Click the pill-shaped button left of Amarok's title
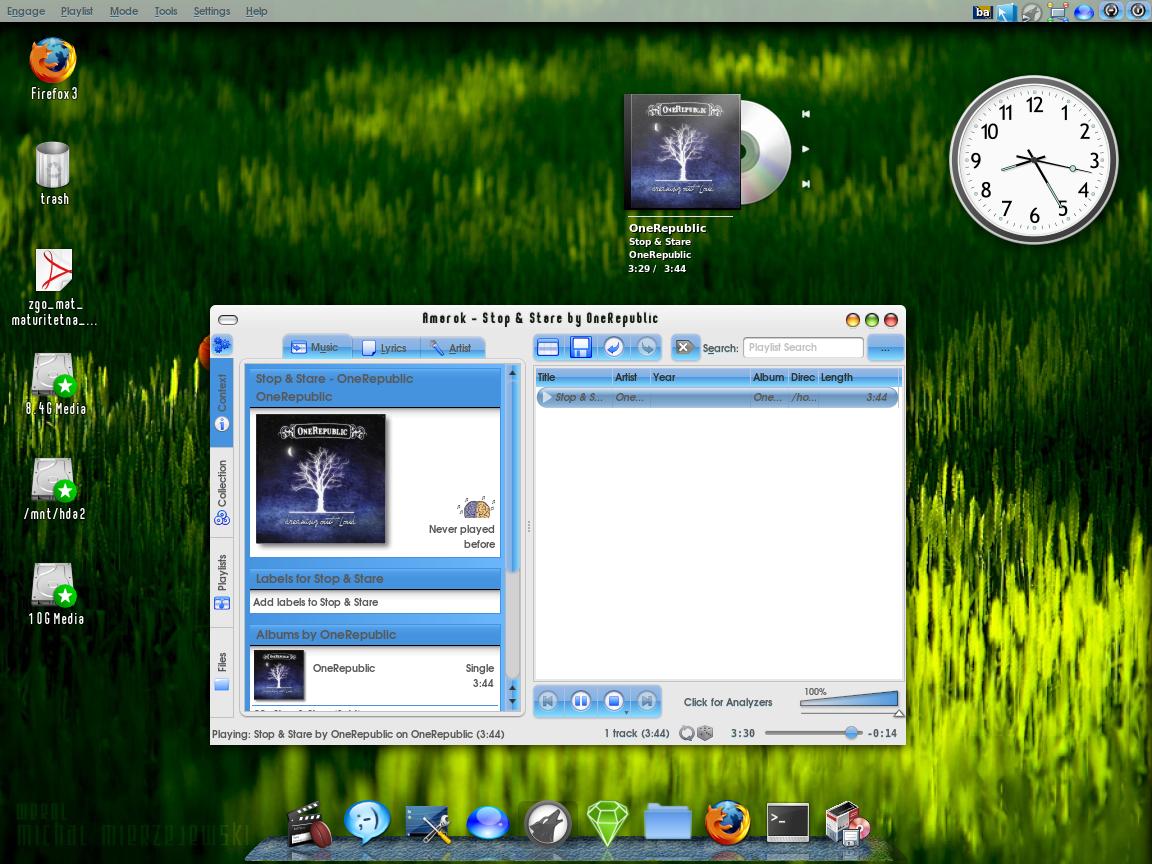The width and height of the screenshot is (1152, 864). (x=228, y=320)
